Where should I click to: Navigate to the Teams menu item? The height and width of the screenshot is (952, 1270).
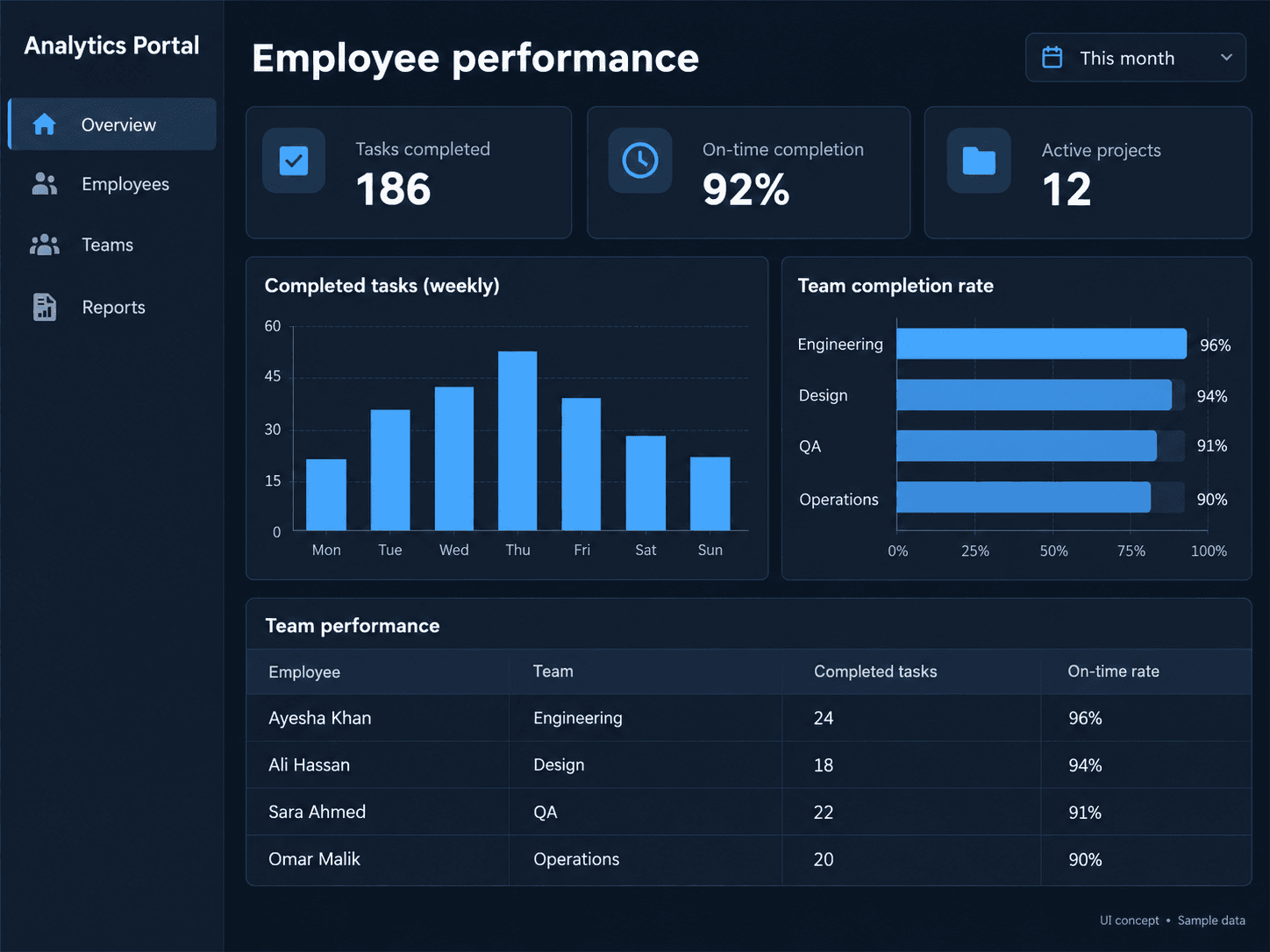click(112, 245)
